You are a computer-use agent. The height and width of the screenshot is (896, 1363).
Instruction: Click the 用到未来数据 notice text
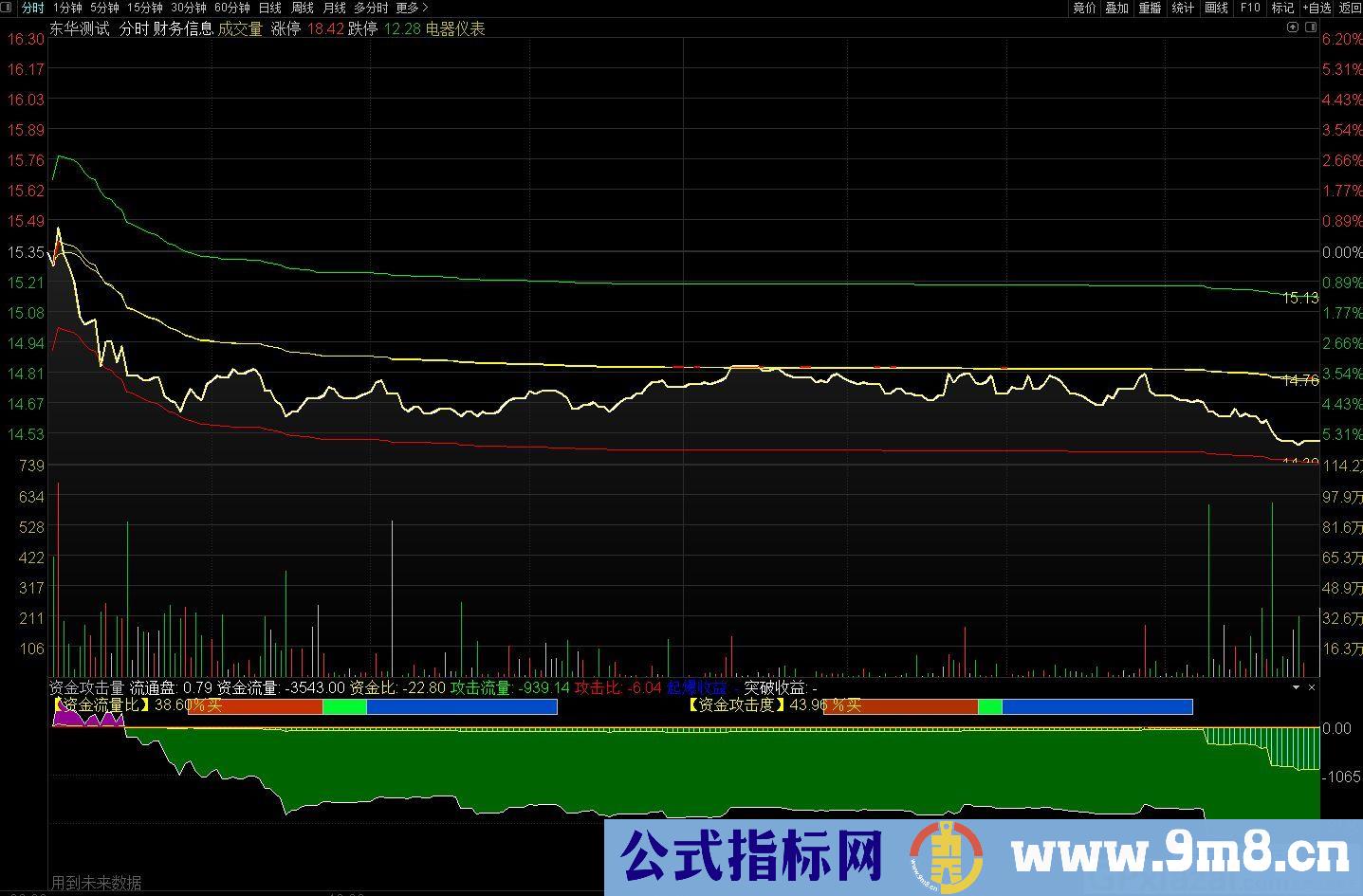[97, 883]
